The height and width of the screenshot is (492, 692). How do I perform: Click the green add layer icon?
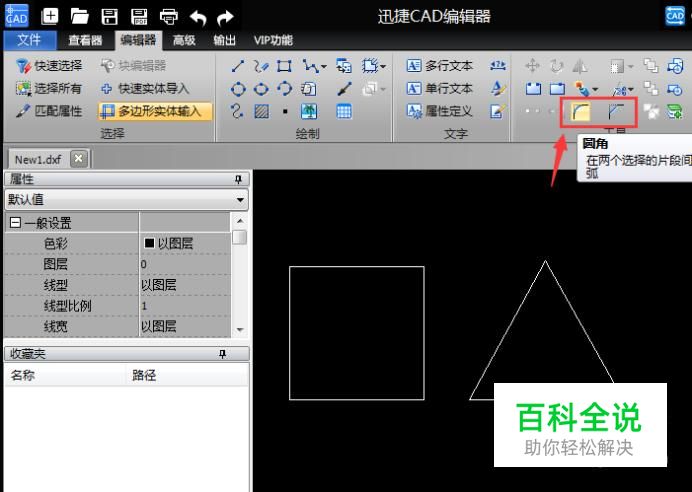pos(674,111)
